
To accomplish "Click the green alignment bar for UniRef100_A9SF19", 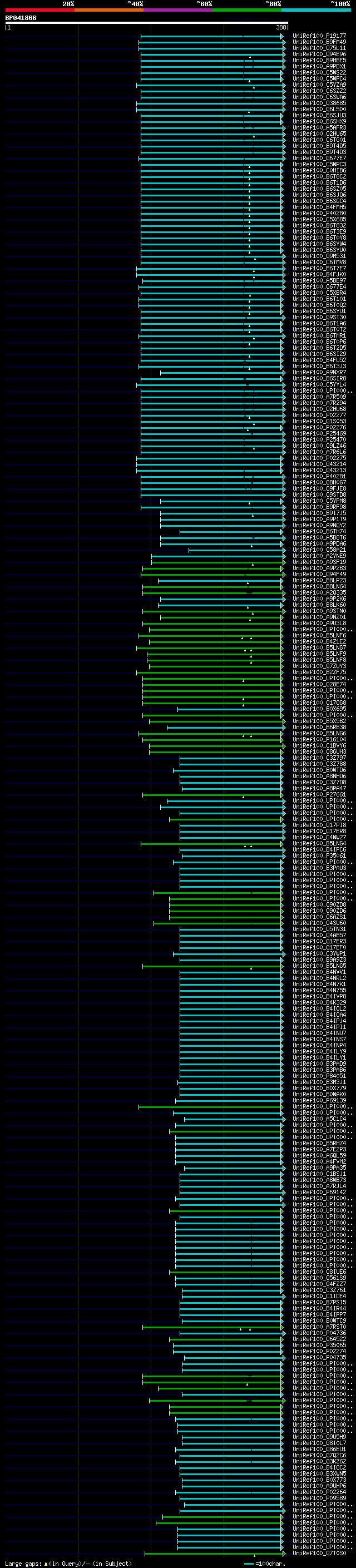I will pyautogui.click(x=218, y=562).
